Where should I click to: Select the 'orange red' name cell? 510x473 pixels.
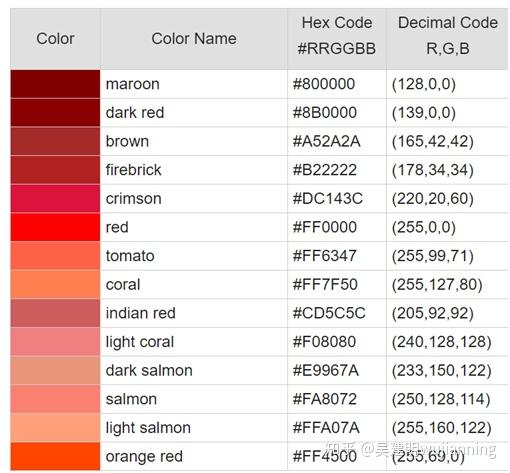(194, 456)
